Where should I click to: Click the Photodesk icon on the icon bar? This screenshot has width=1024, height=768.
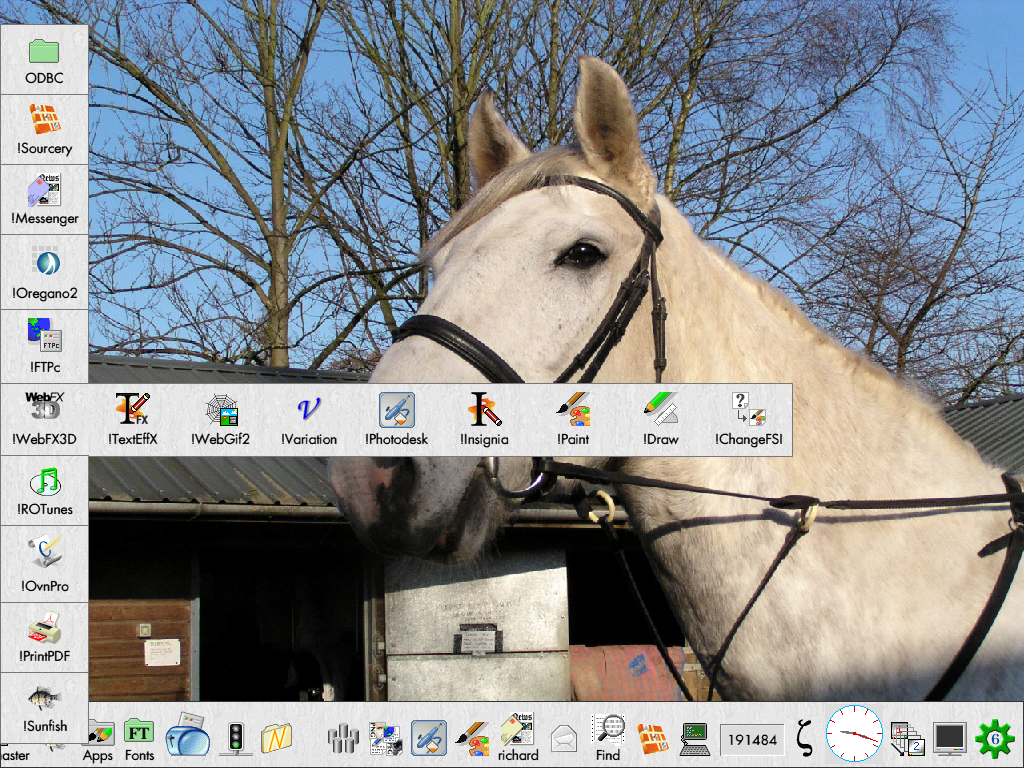coord(429,738)
